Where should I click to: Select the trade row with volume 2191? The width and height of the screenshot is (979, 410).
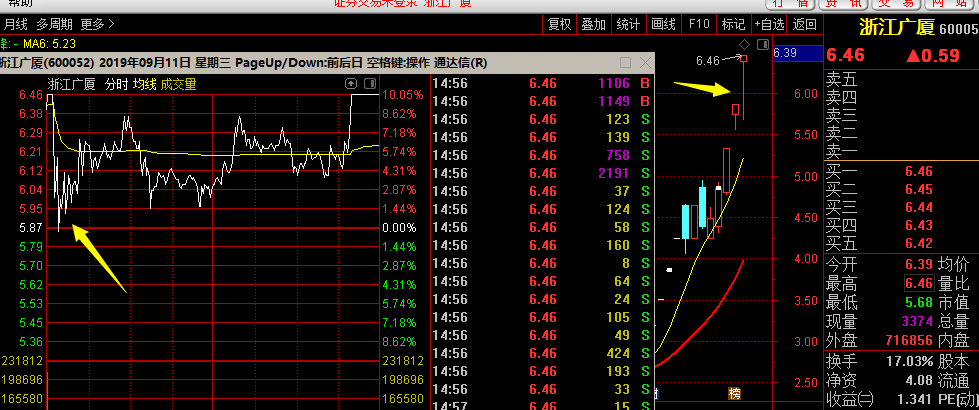(542, 173)
